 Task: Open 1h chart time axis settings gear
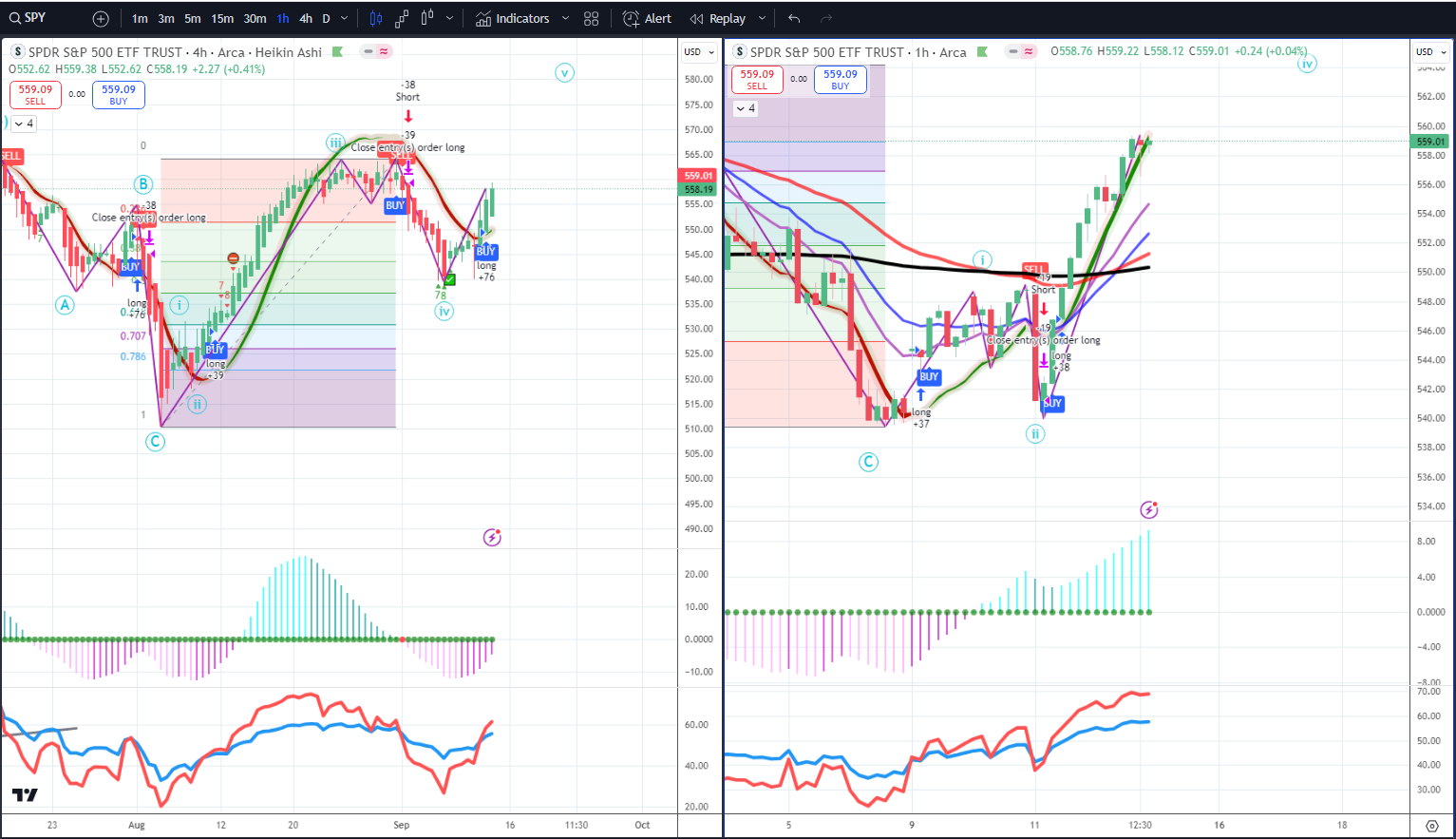(1431, 826)
